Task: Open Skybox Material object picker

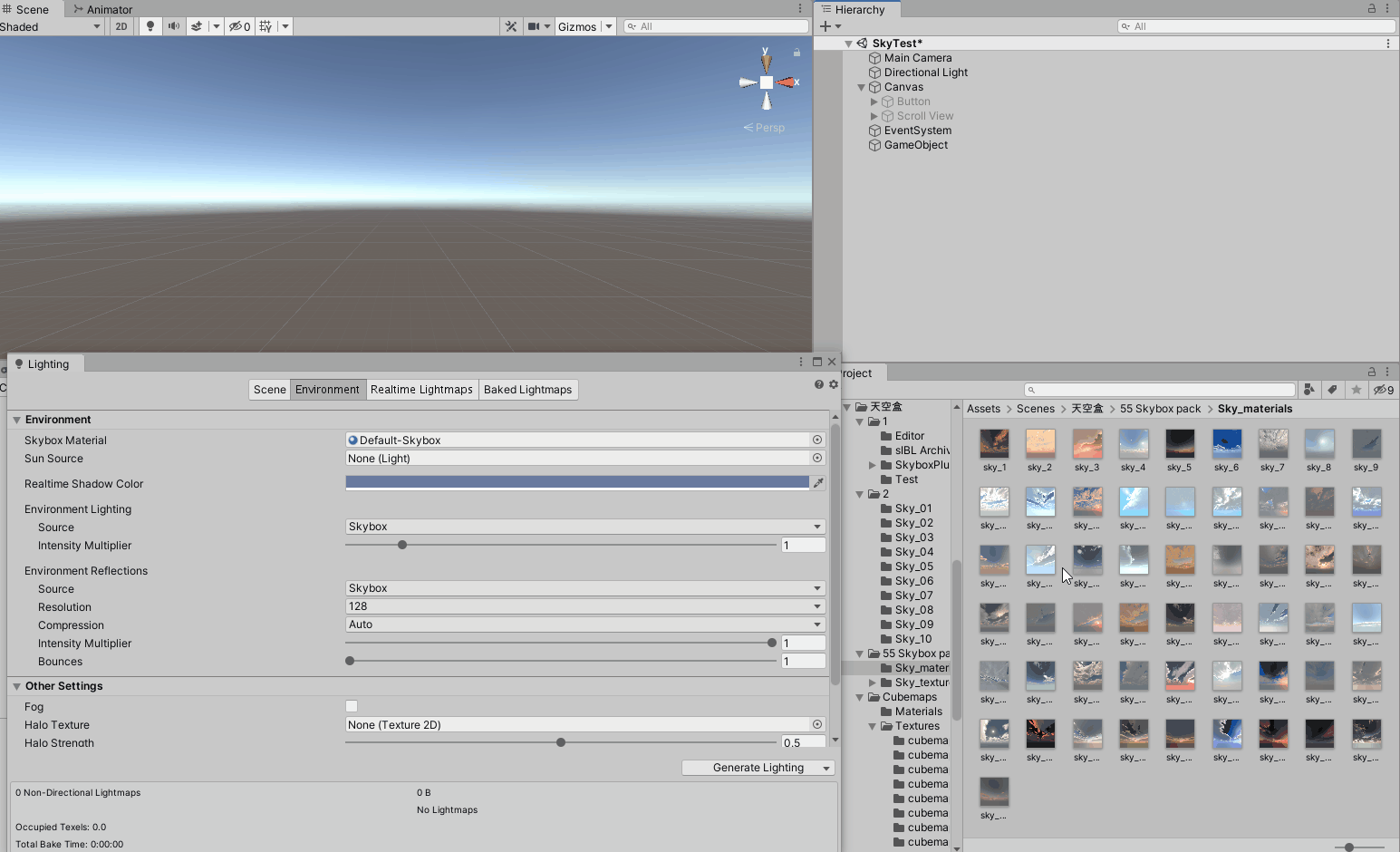Action: click(817, 440)
